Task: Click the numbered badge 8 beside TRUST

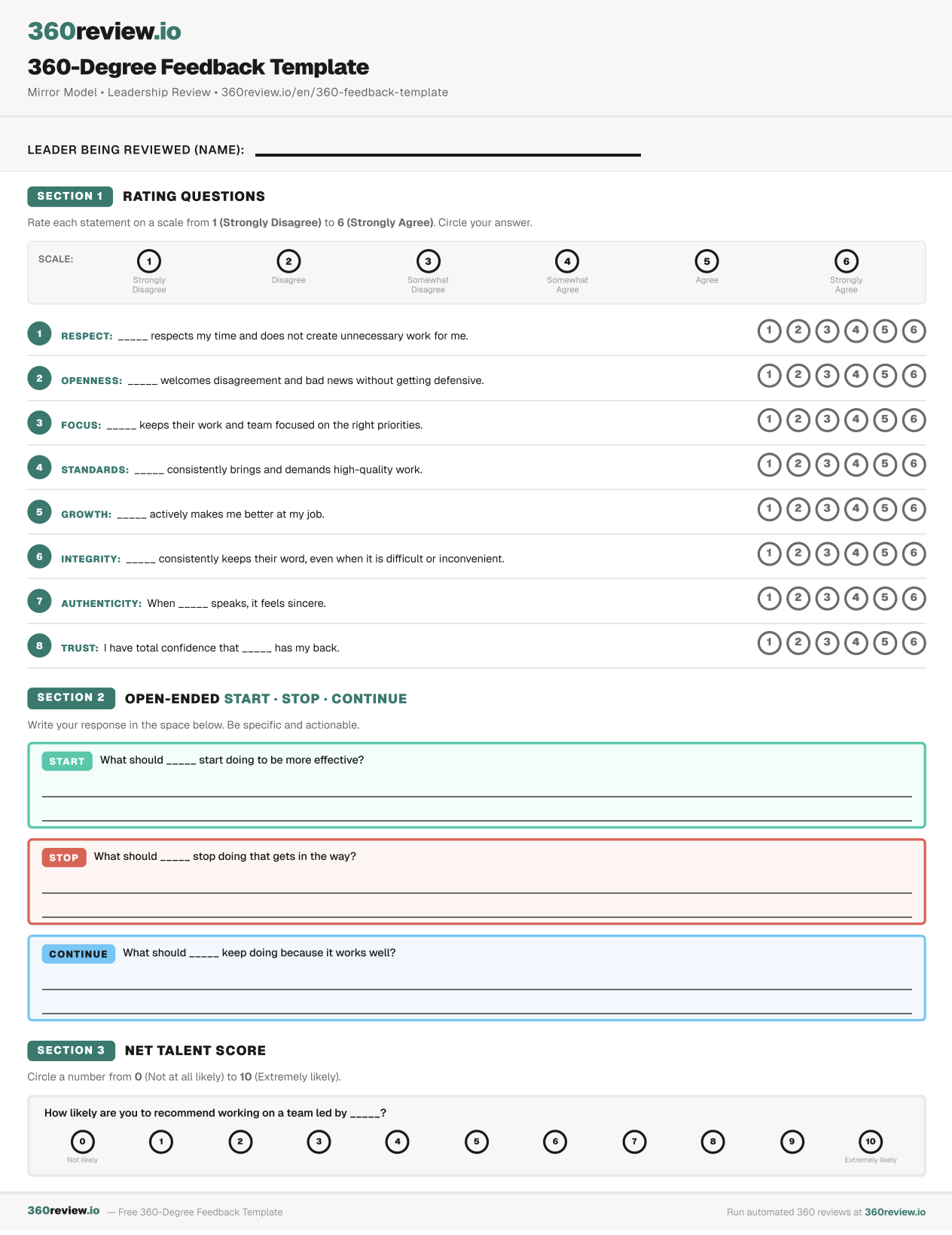Action: [39, 645]
